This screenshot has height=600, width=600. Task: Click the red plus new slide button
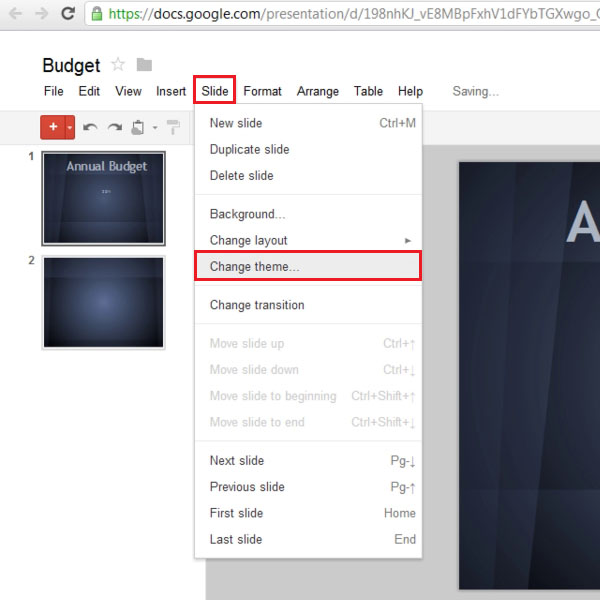[53, 127]
